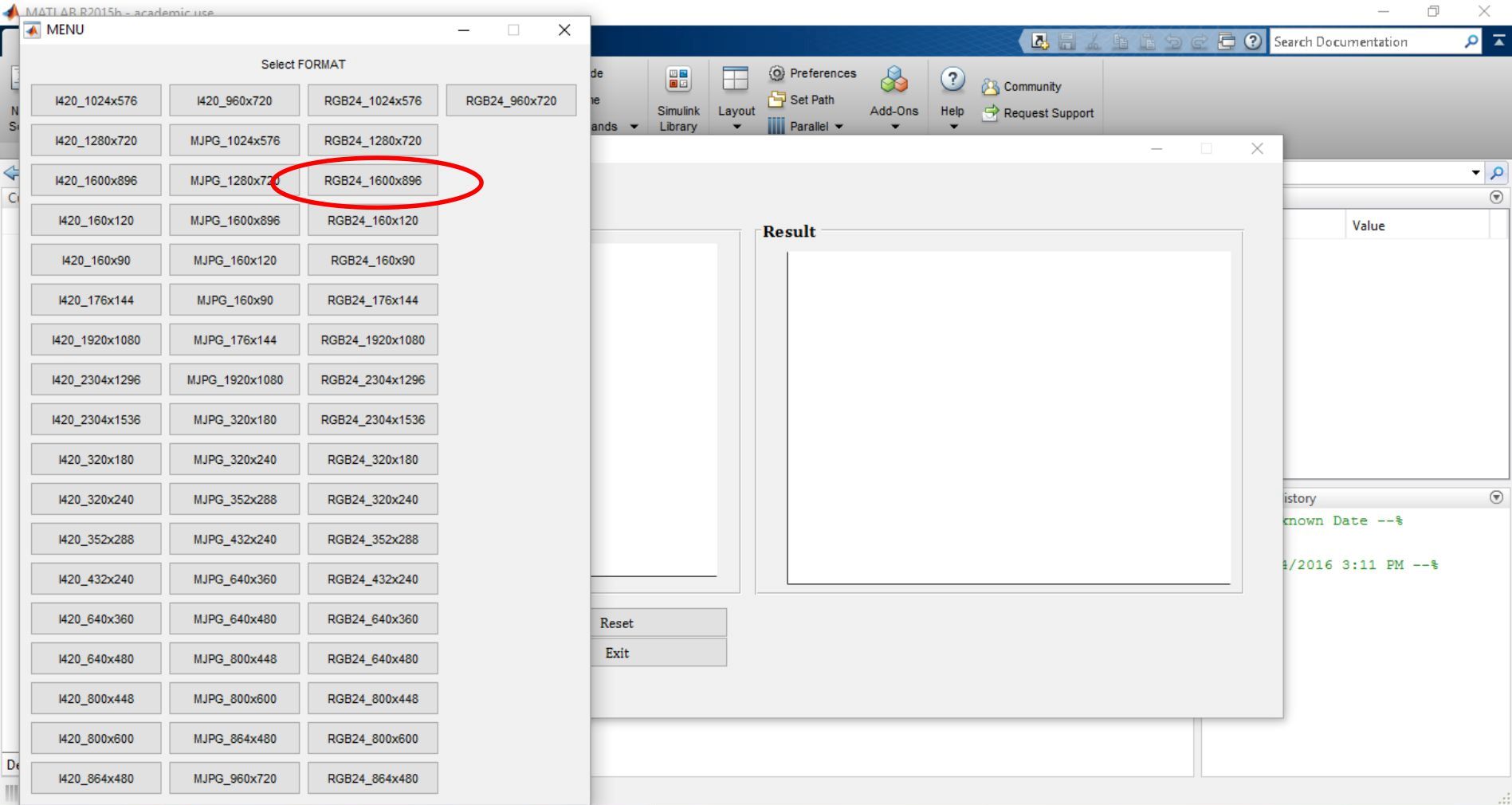This screenshot has width=1512, height=805.
Task: Choose the MJPG_1920x1080 format button
Action: coord(234,380)
